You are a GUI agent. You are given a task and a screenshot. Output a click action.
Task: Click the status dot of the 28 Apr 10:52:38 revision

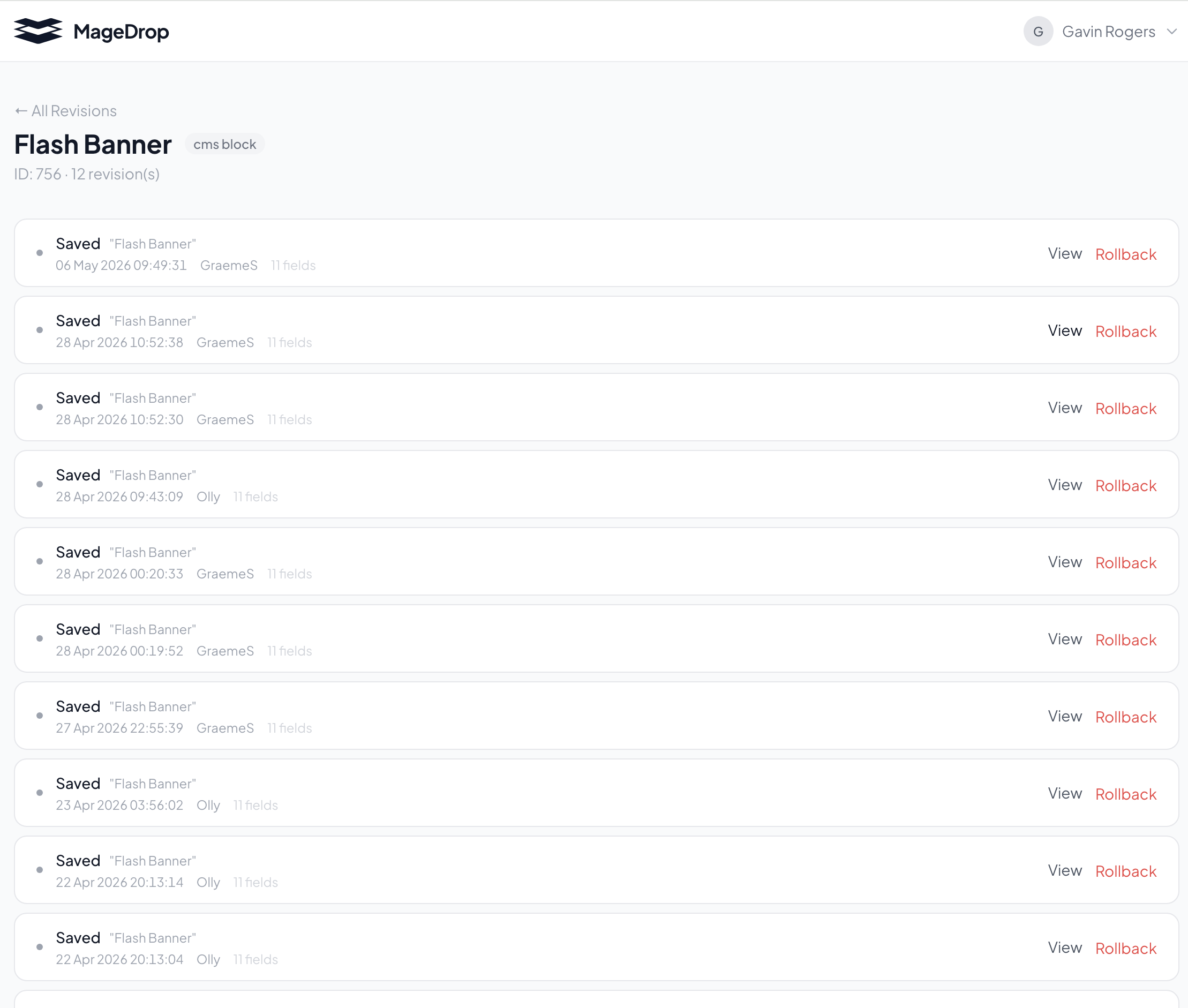[40, 330]
